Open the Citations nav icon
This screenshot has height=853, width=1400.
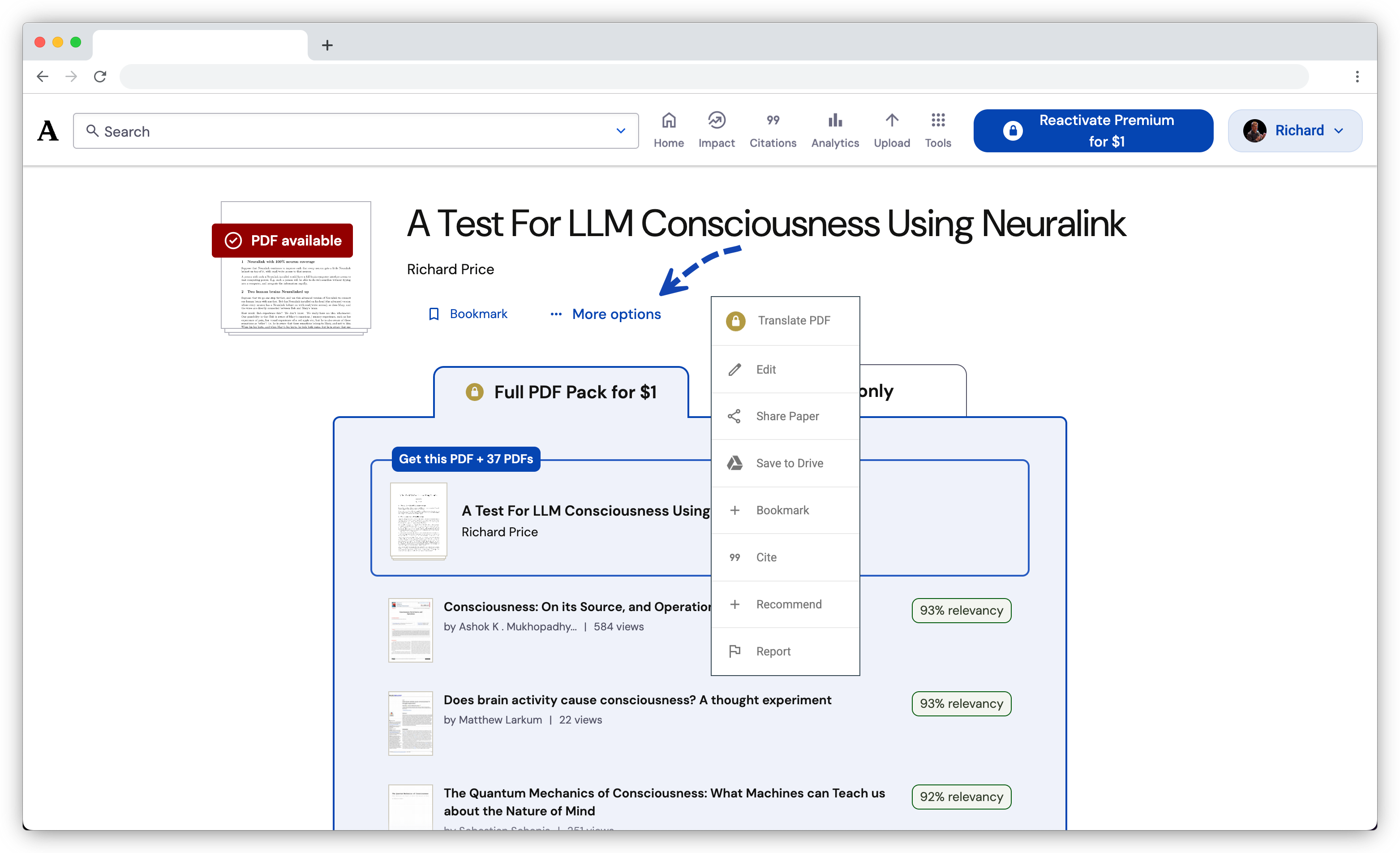point(773,121)
